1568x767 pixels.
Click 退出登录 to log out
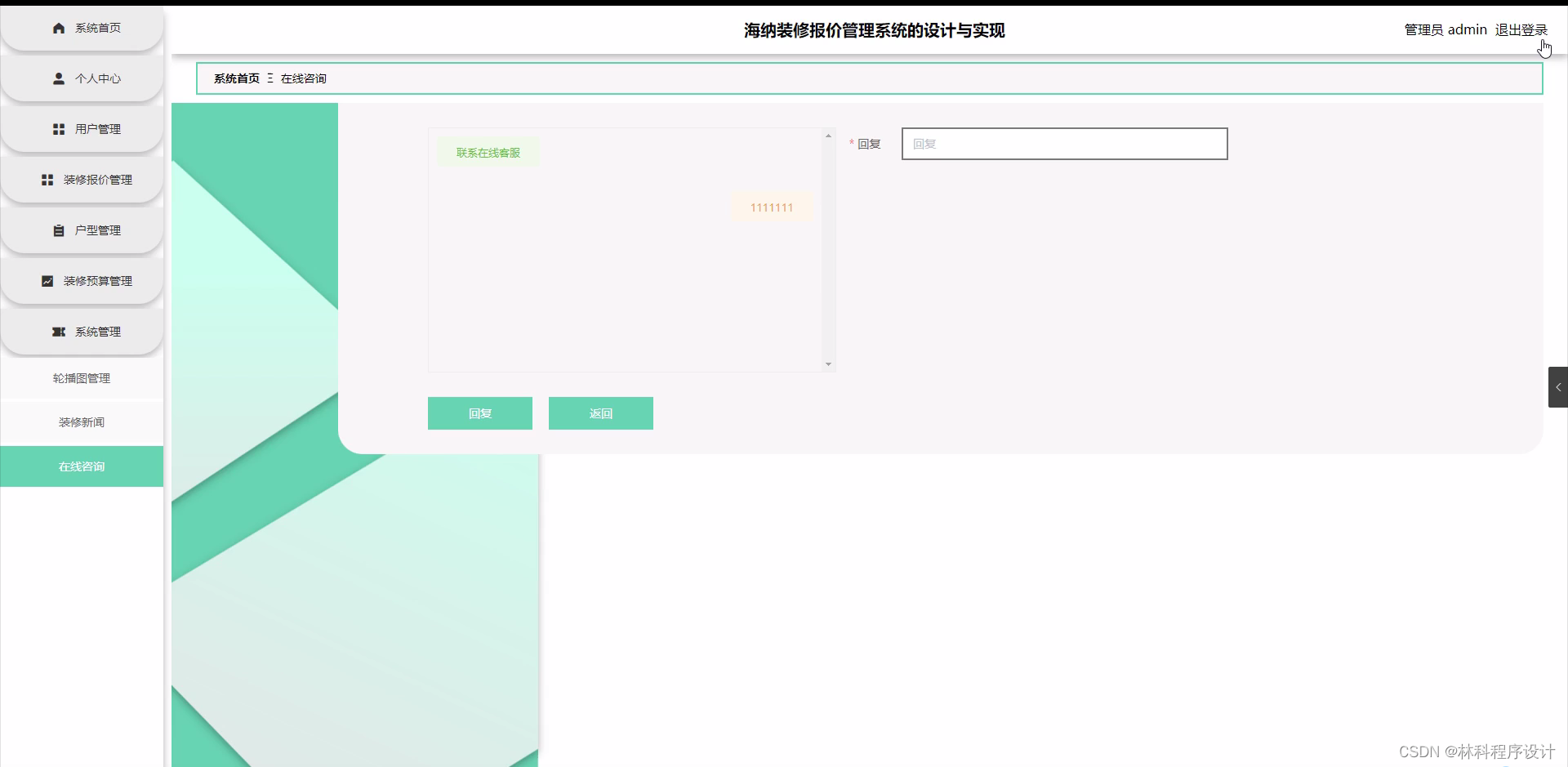coord(1521,30)
